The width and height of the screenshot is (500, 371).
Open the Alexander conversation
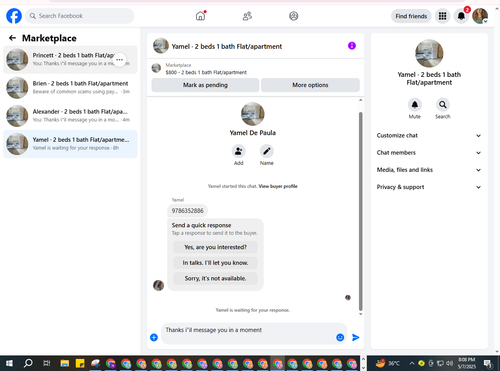point(70,116)
